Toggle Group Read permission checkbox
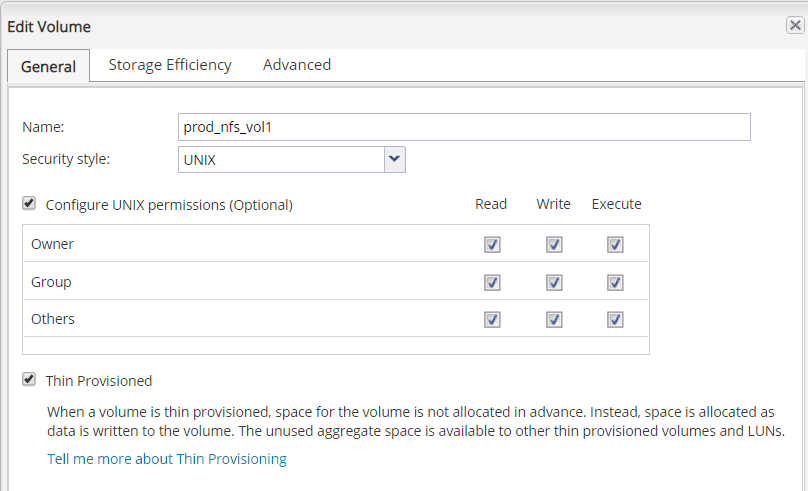This screenshot has width=808, height=491. pos(492,282)
